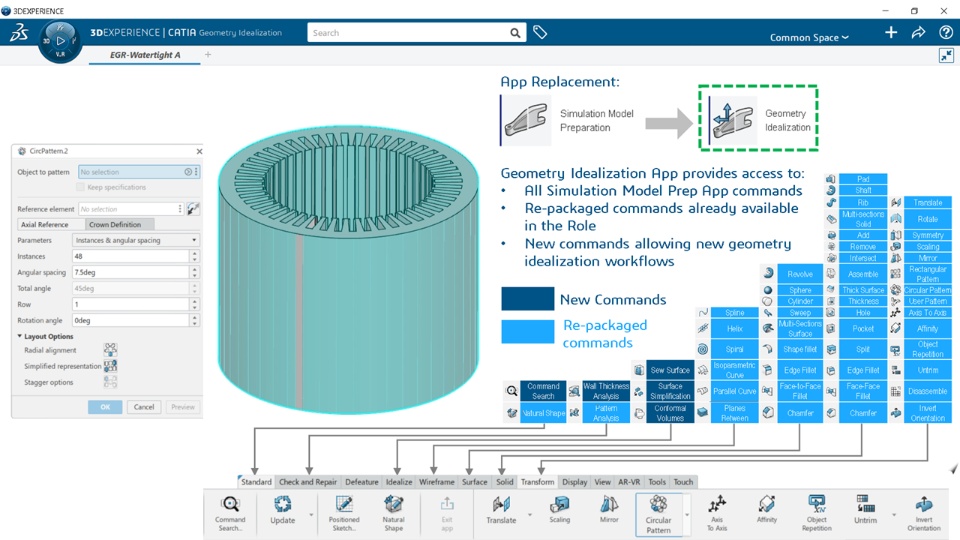Adjust the Row spinner arrows
This screenshot has width=960, height=540.
pos(195,304)
